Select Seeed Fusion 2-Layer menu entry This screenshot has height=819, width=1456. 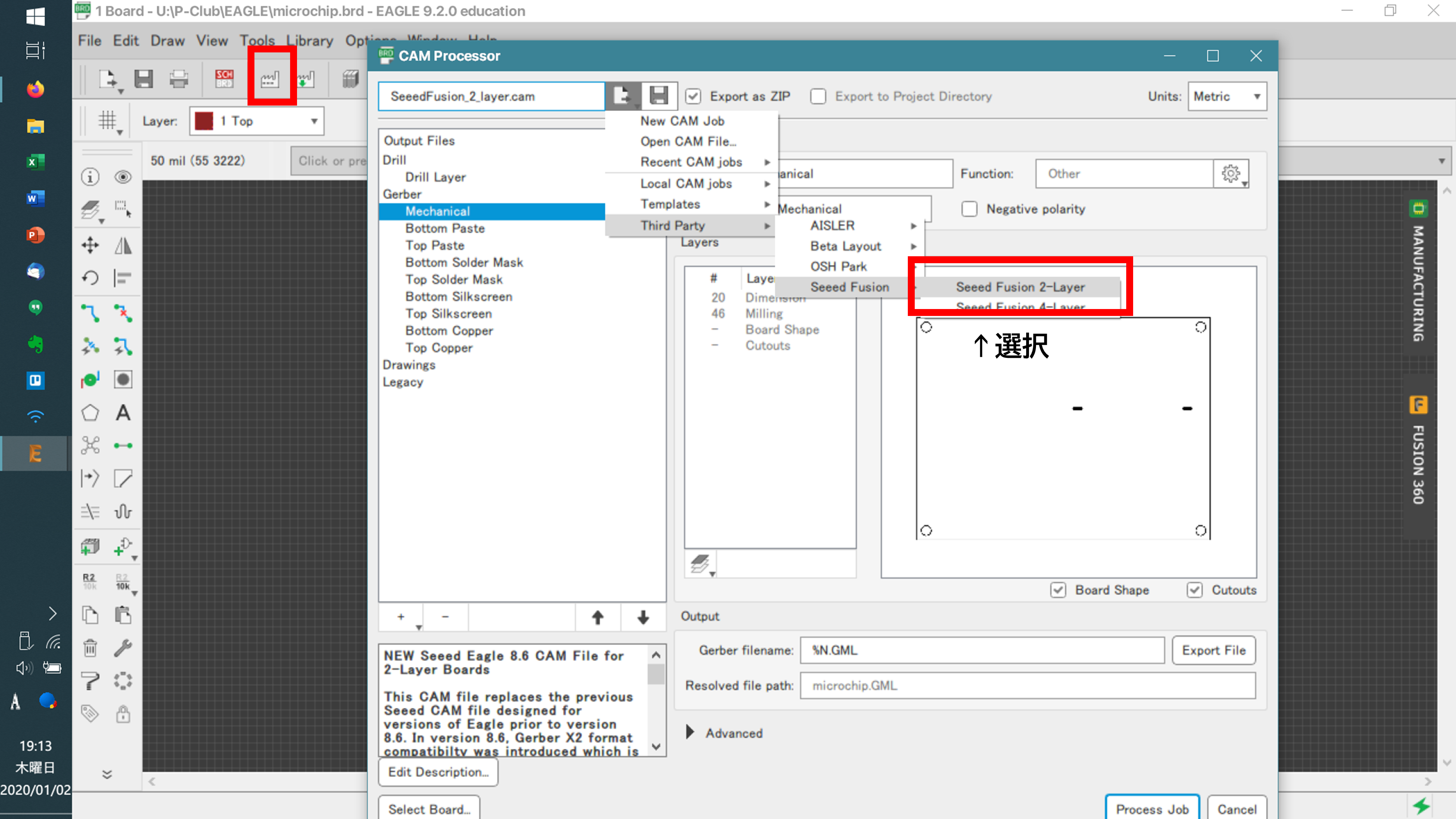click(x=1020, y=287)
